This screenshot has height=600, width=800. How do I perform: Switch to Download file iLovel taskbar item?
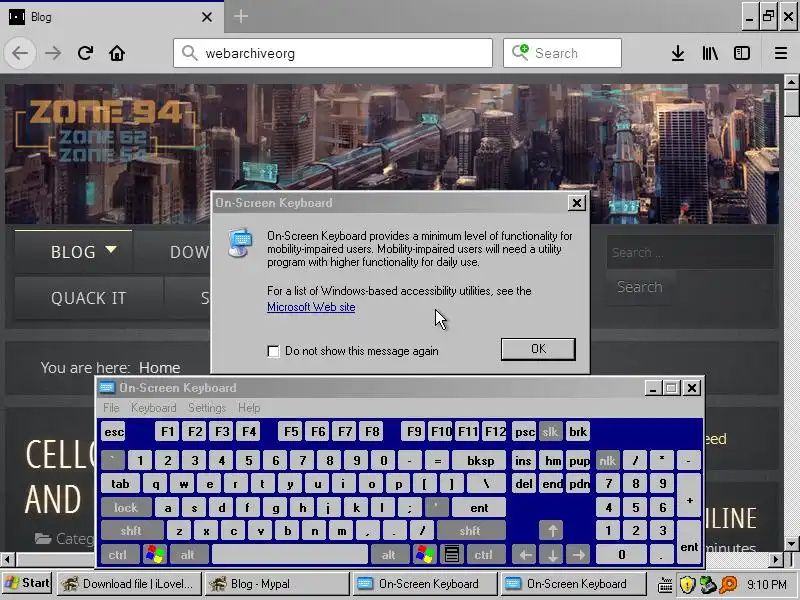click(x=129, y=583)
